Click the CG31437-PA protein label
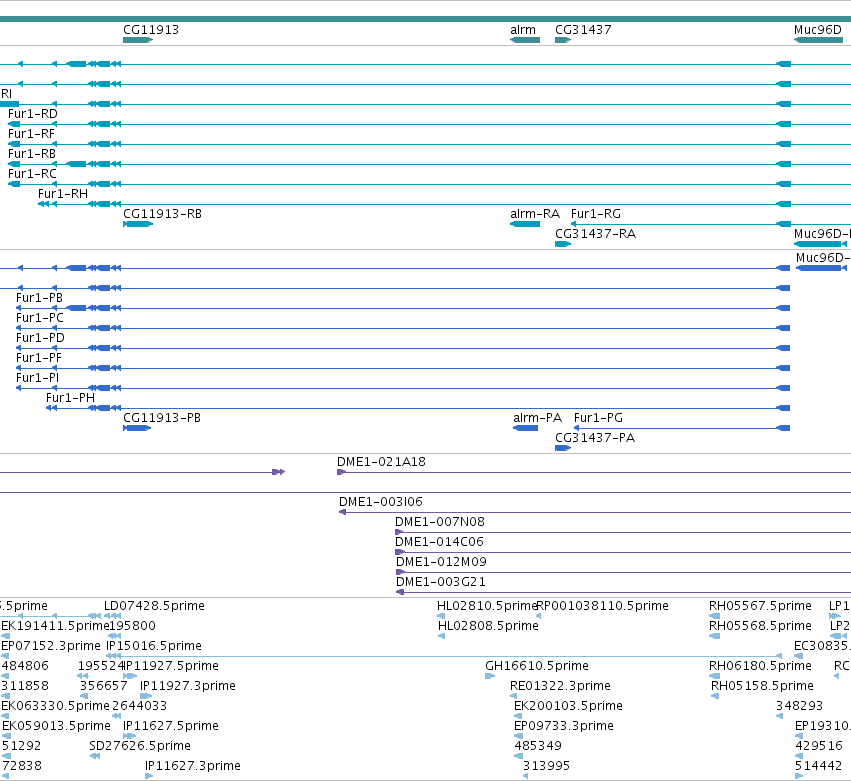The image size is (851, 781). [595, 438]
